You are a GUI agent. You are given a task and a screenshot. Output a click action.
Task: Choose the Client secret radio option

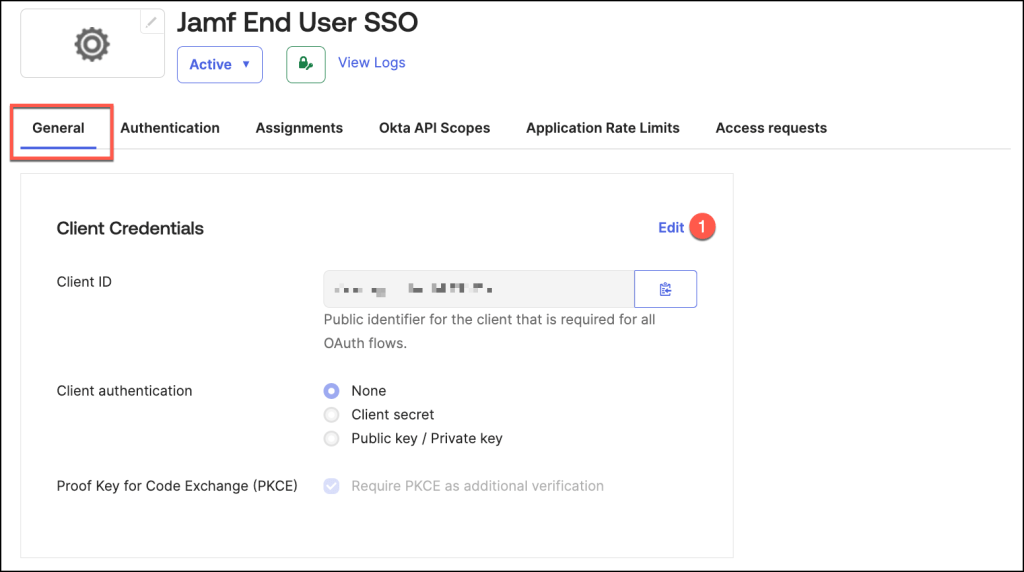(332, 414)
